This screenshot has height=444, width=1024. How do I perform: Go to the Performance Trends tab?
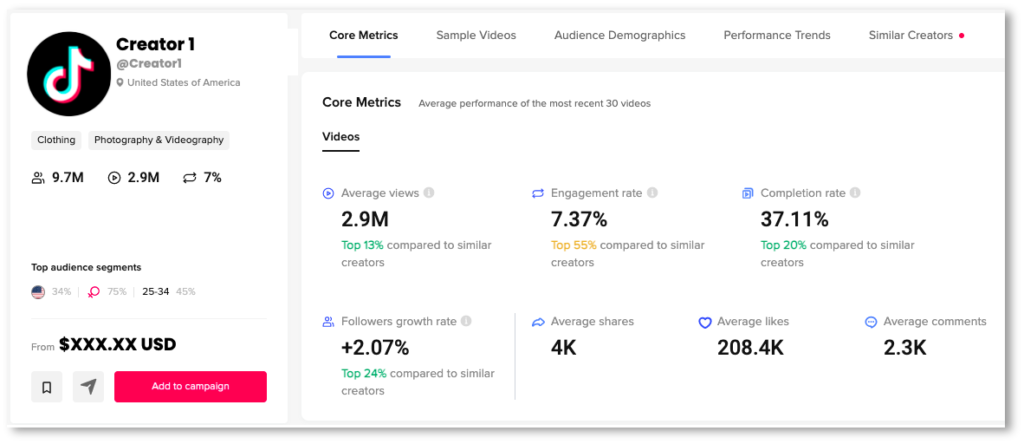coord(777,35)
